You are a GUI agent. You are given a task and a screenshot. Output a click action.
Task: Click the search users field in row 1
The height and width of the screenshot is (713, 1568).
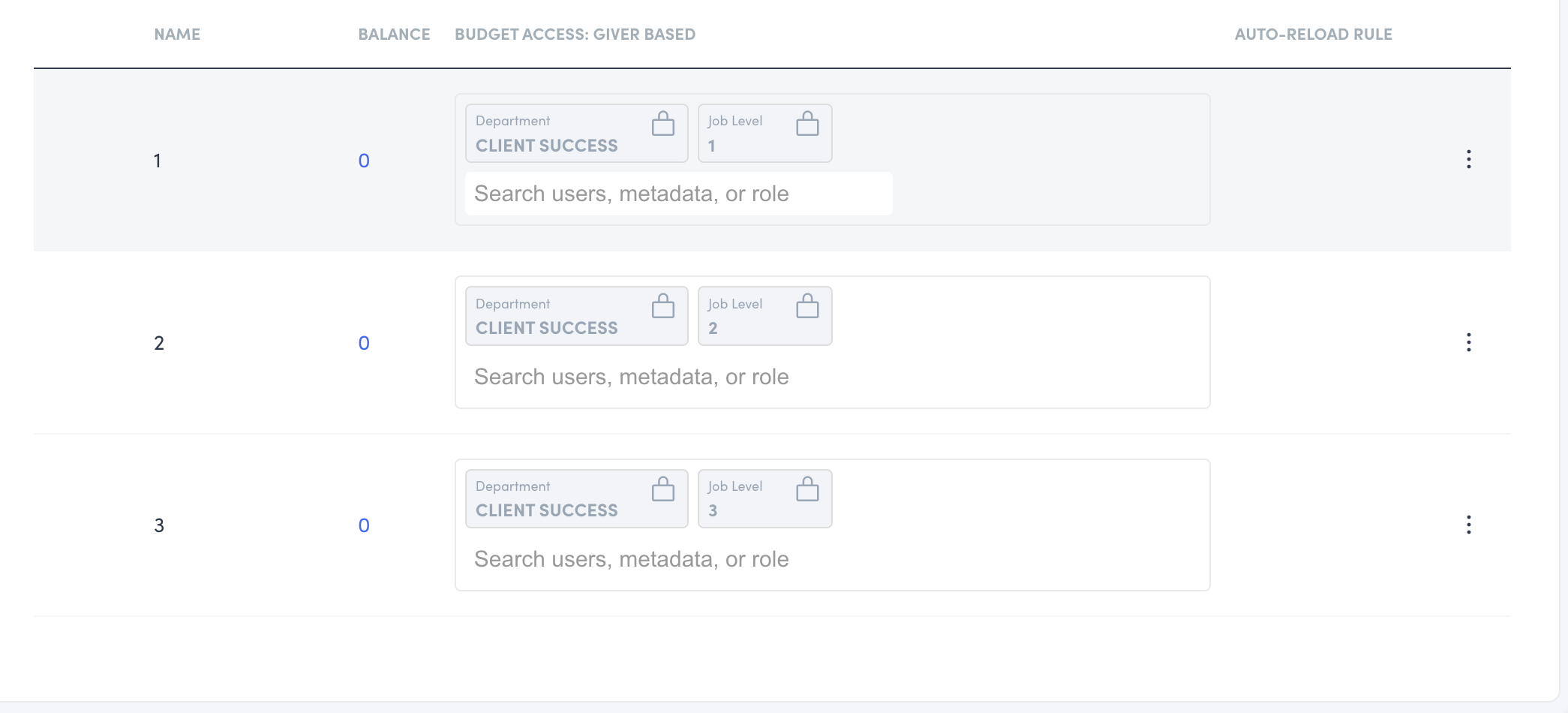tap(677, 194)
